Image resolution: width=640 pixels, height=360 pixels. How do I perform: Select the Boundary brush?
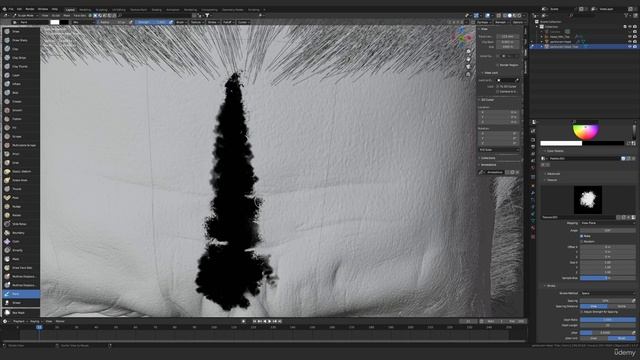(x=21, y=233)
